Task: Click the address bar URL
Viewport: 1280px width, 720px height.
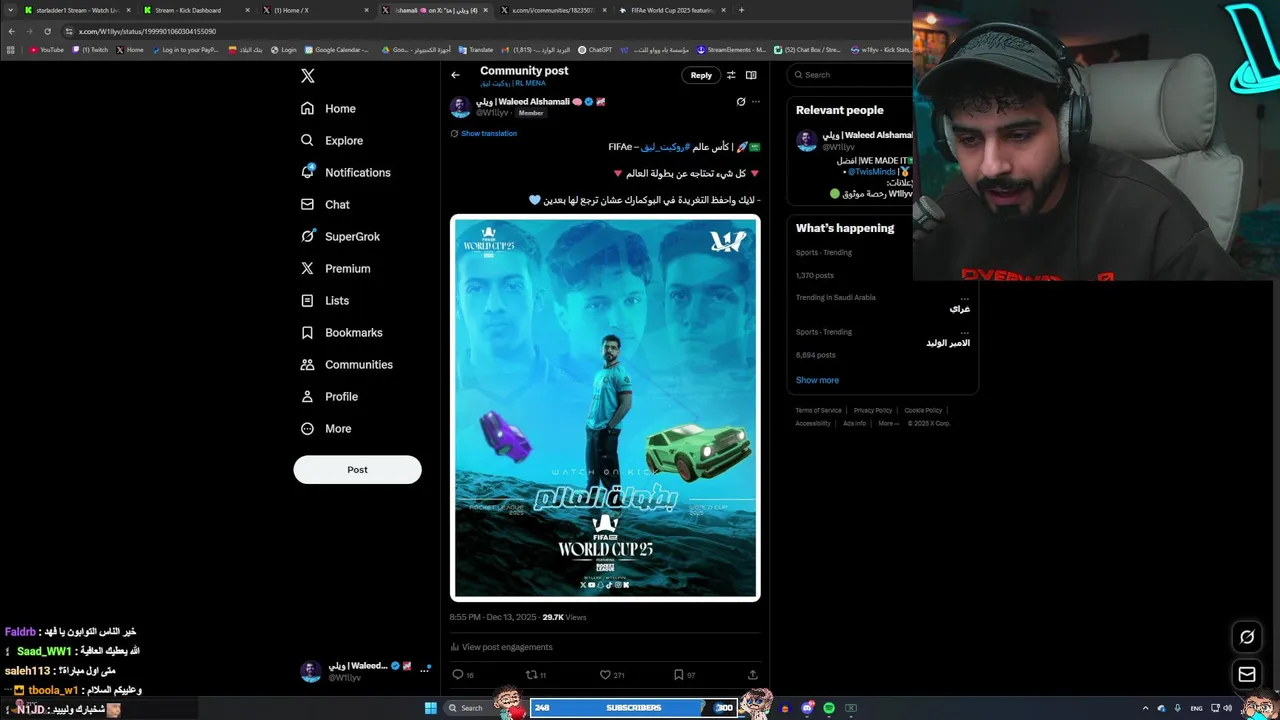Action: 147,31
